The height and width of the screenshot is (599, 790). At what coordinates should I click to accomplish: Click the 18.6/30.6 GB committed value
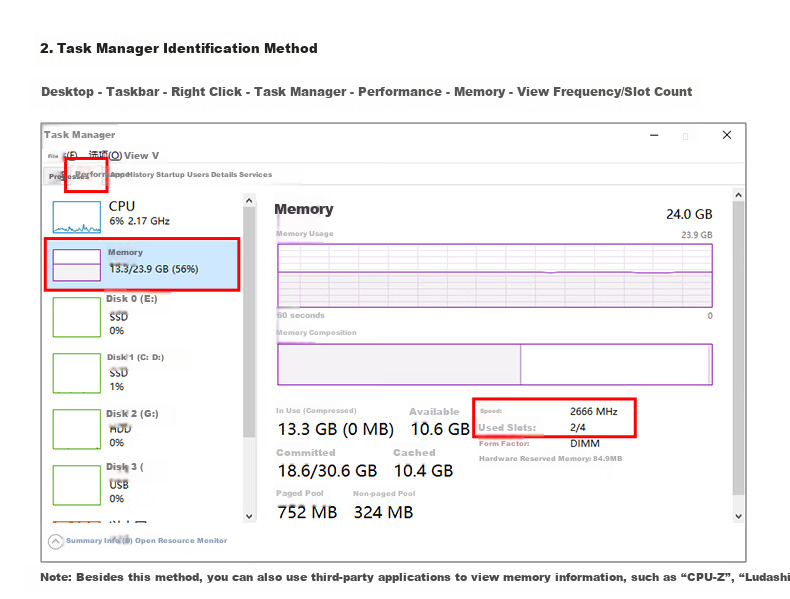click(327, 471)
